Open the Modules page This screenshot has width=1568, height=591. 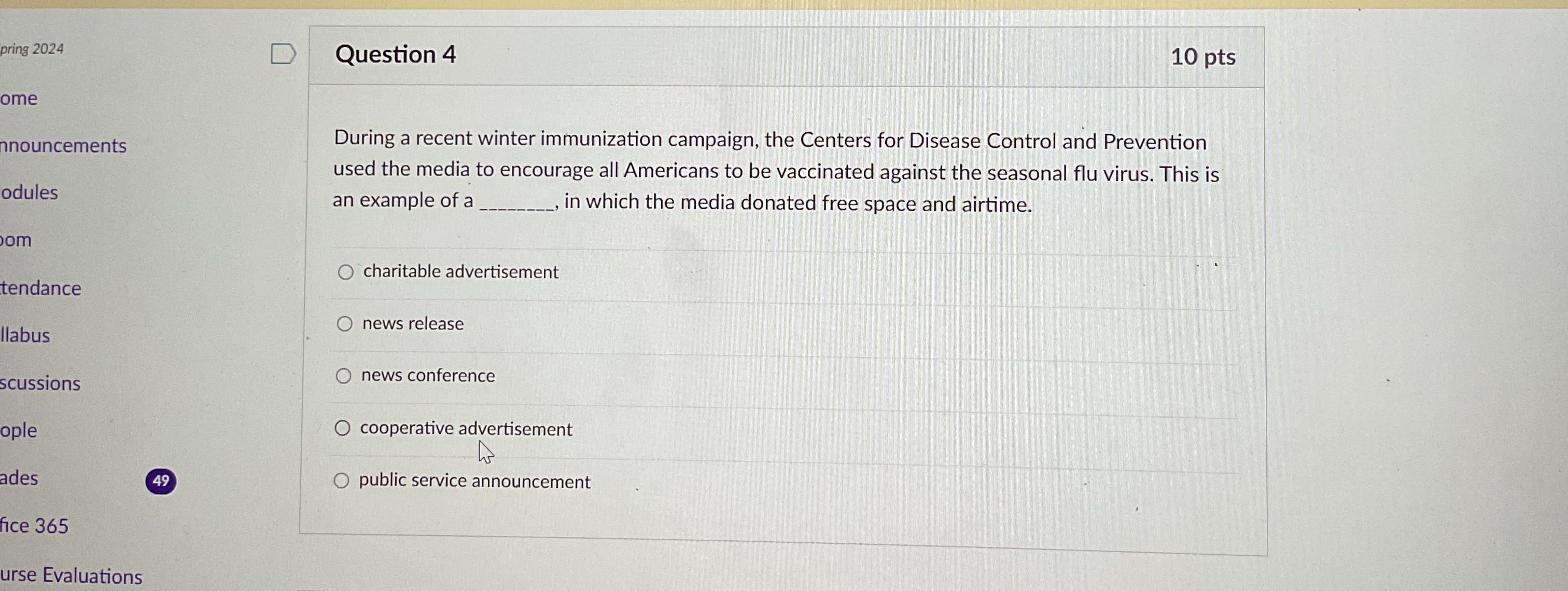coord(29,193)
